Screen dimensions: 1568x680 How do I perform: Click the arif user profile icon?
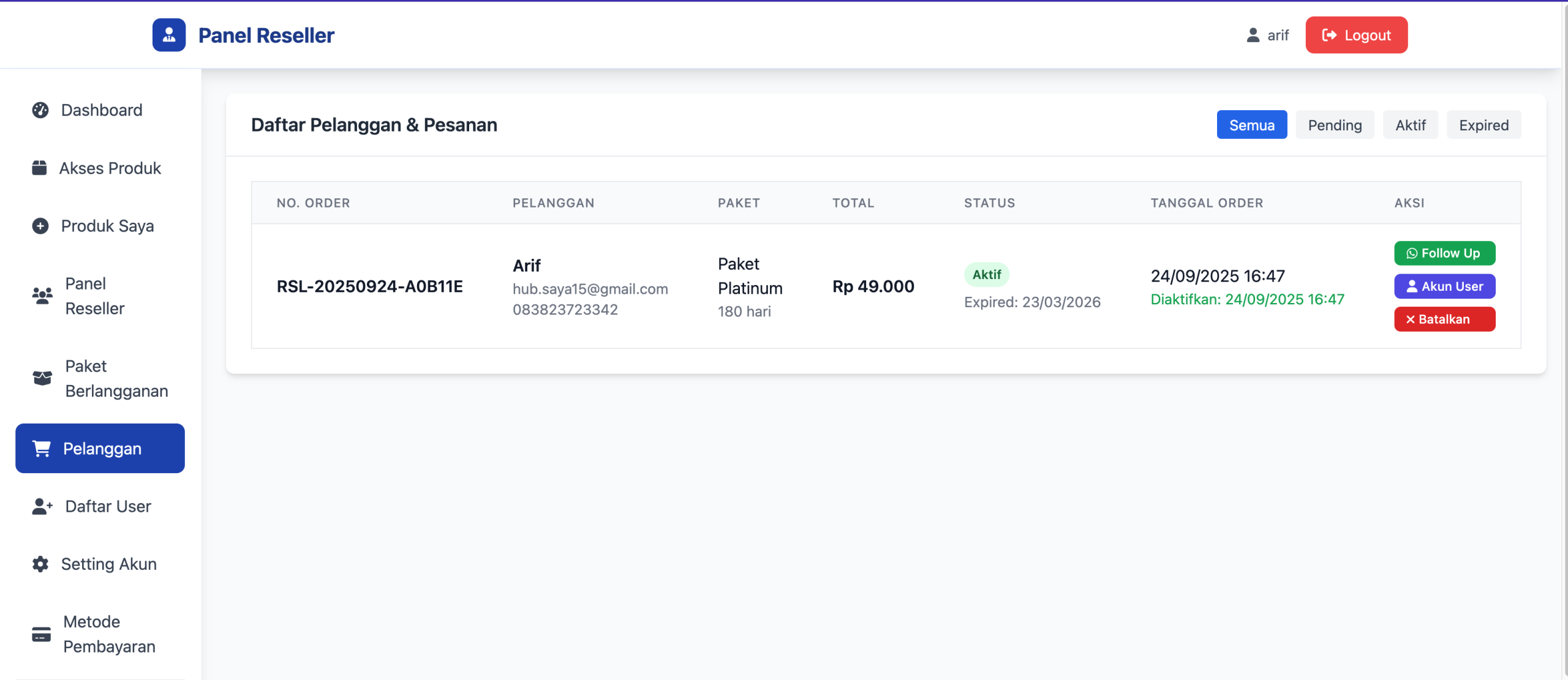tap(1253, 35)
